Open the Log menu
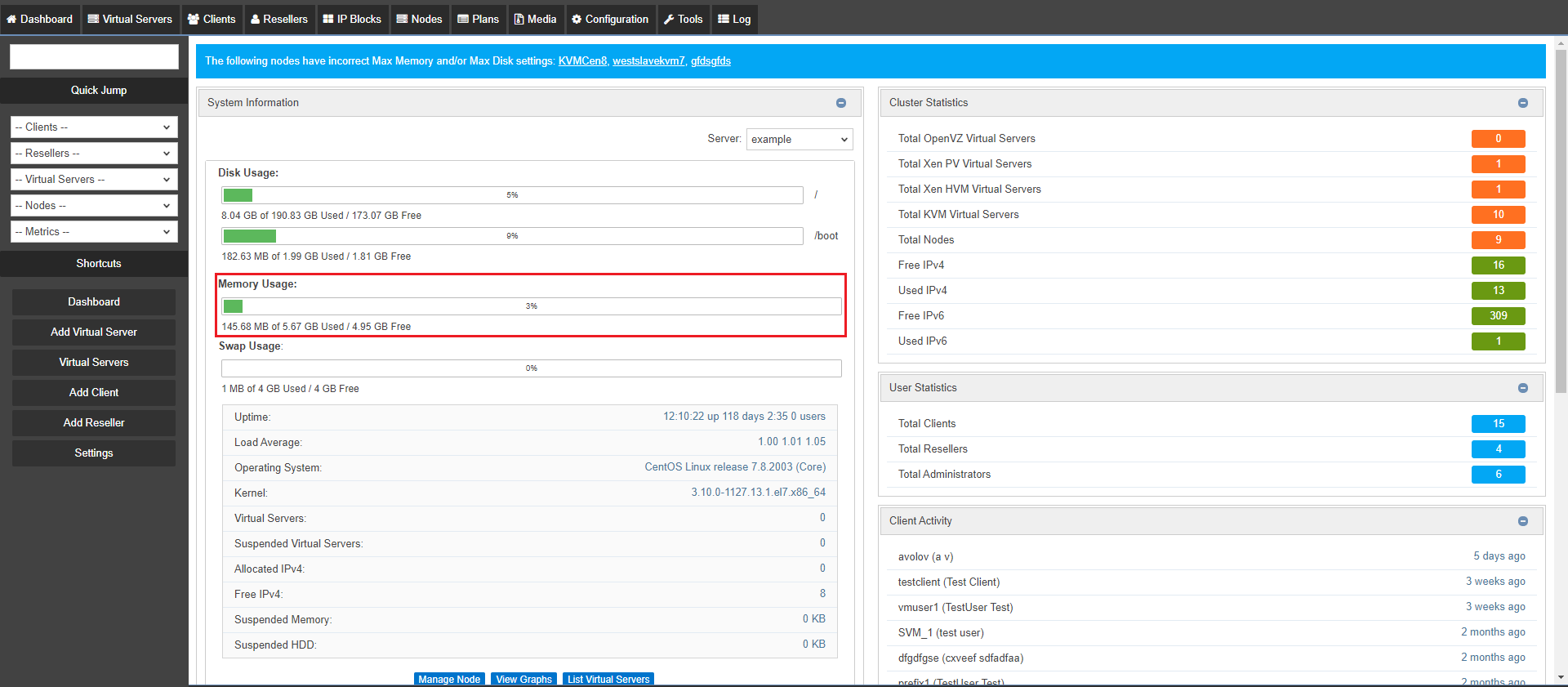Image resolution: width=1568 pixels, height=687 pixels. coord(734,19)
